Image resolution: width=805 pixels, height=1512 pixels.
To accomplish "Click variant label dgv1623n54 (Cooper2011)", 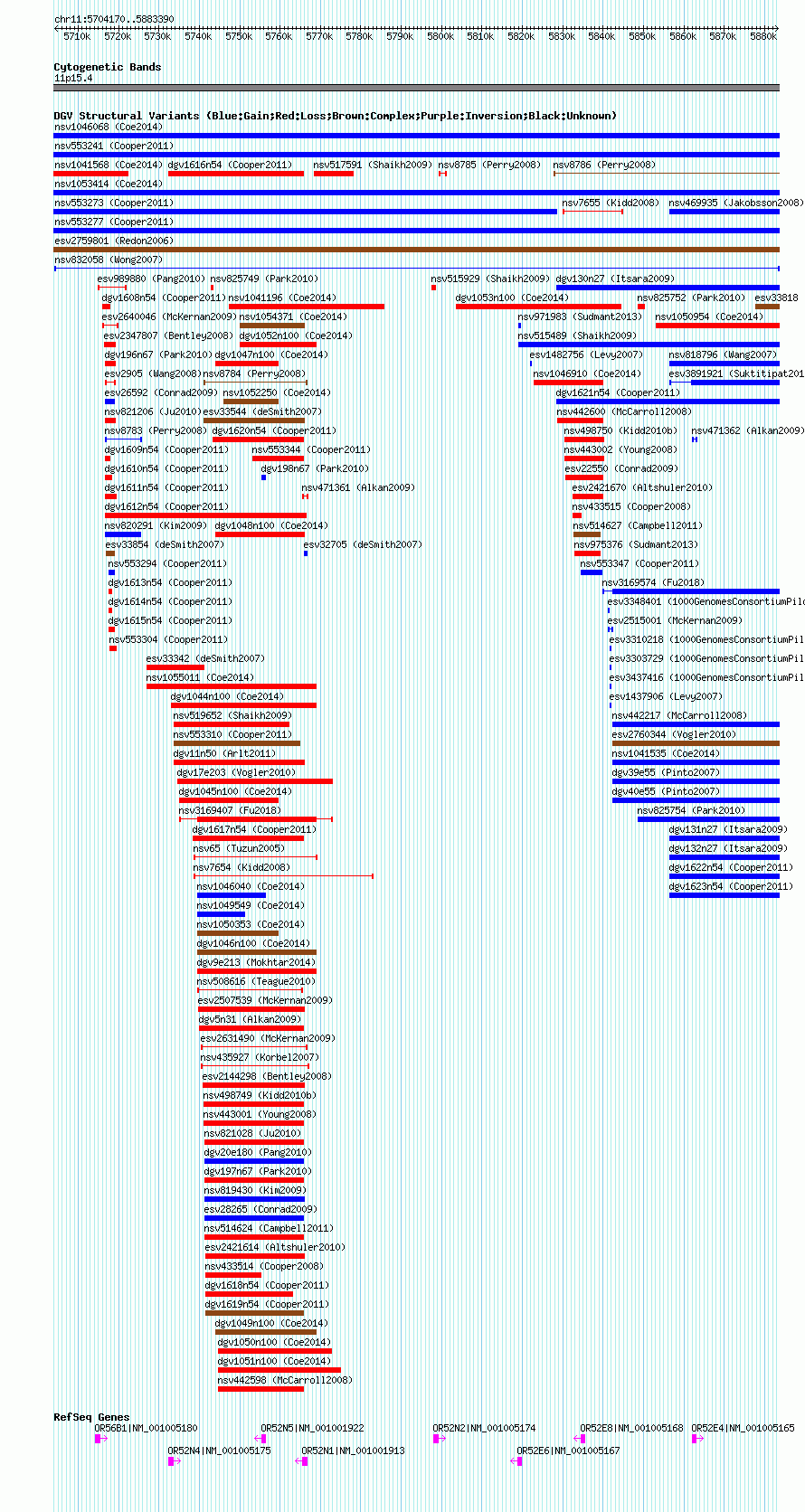I will (731, 886).
